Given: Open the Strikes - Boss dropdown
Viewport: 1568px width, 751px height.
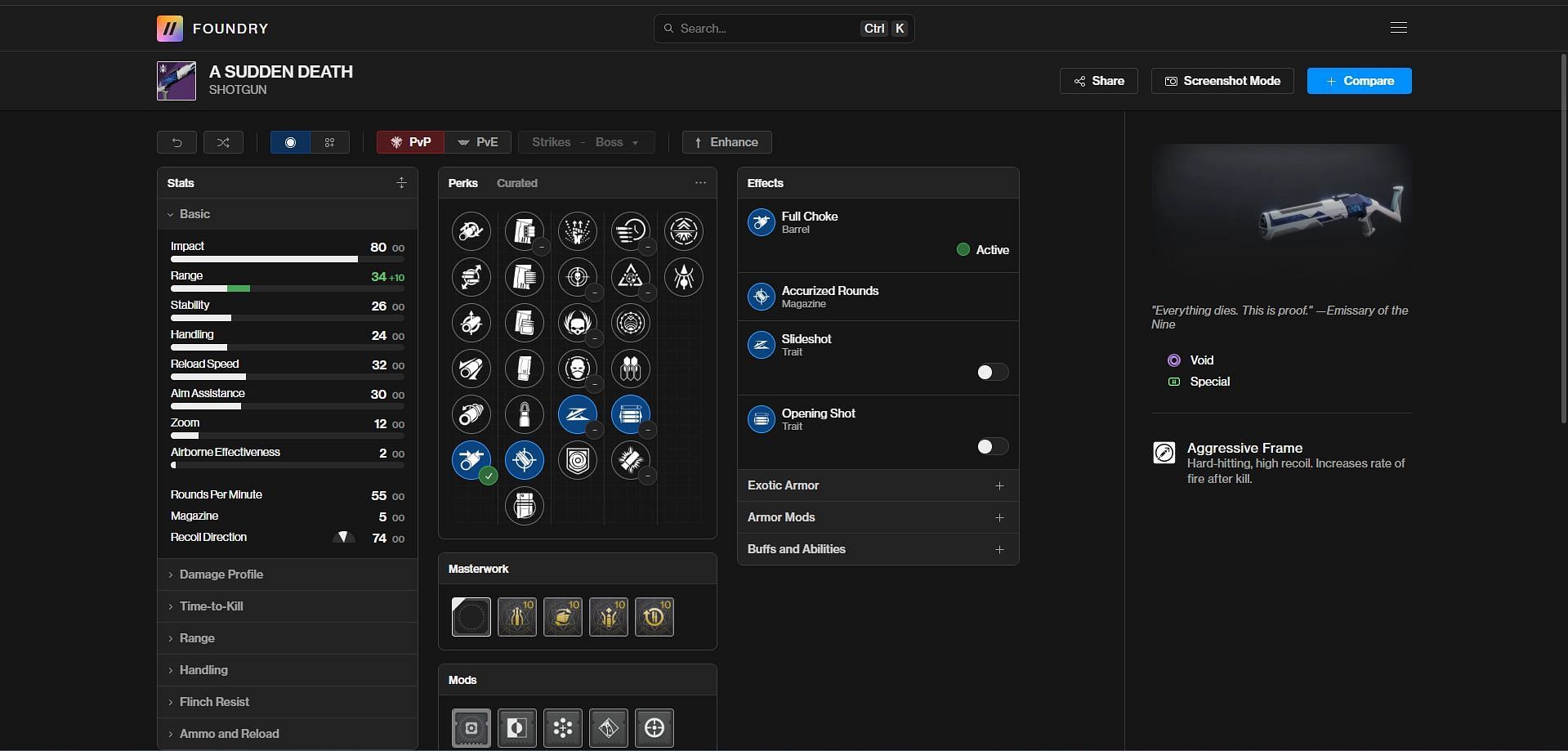Looking at the screenshot, I should click(586, 142).
